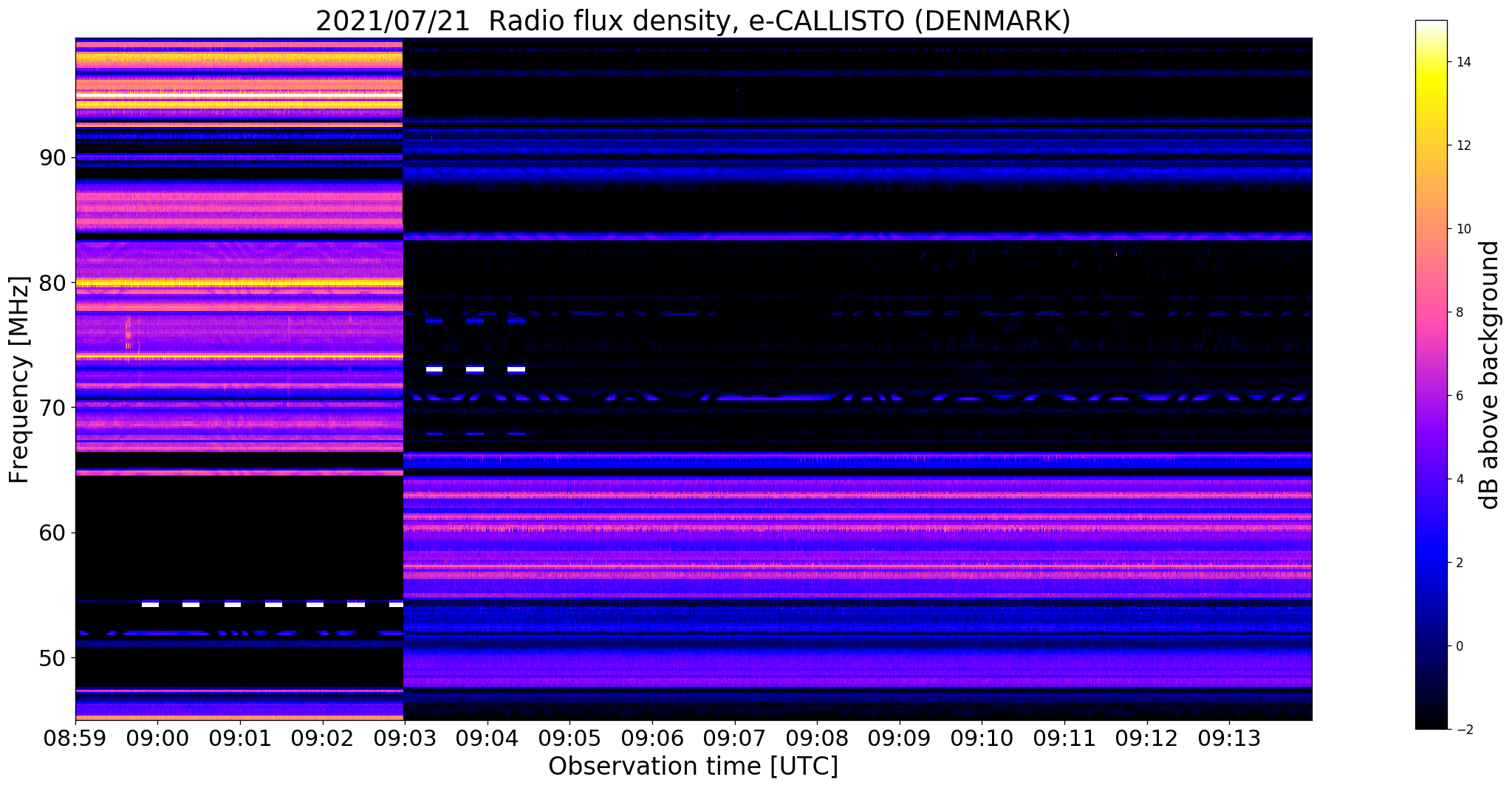Click the plot title mentioning e-CALLISTO (DENMARK)
This screenshot has width=1512, height=788.
click(x=693, y=21)
